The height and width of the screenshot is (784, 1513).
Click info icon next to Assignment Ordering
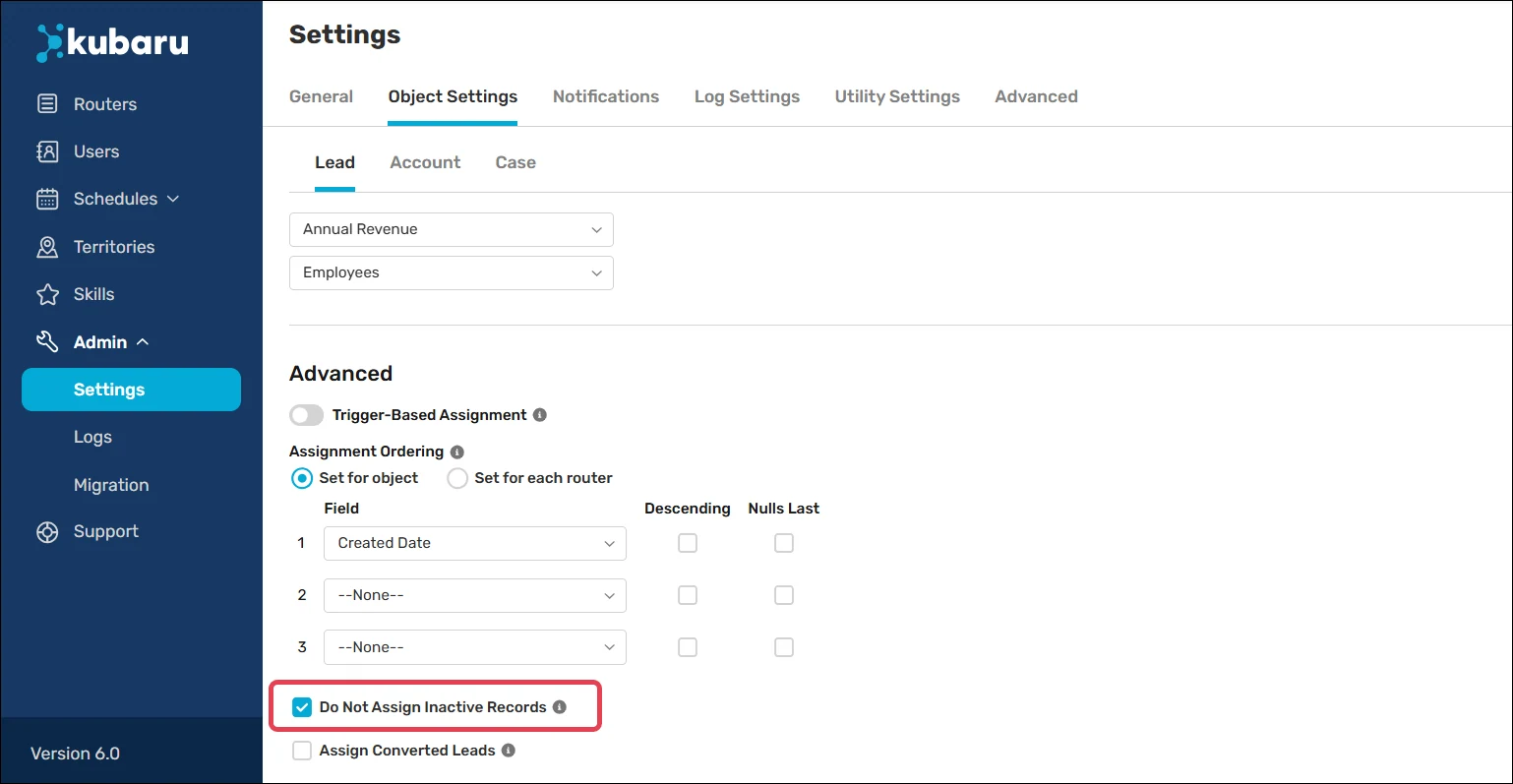(x=457, y=452)
